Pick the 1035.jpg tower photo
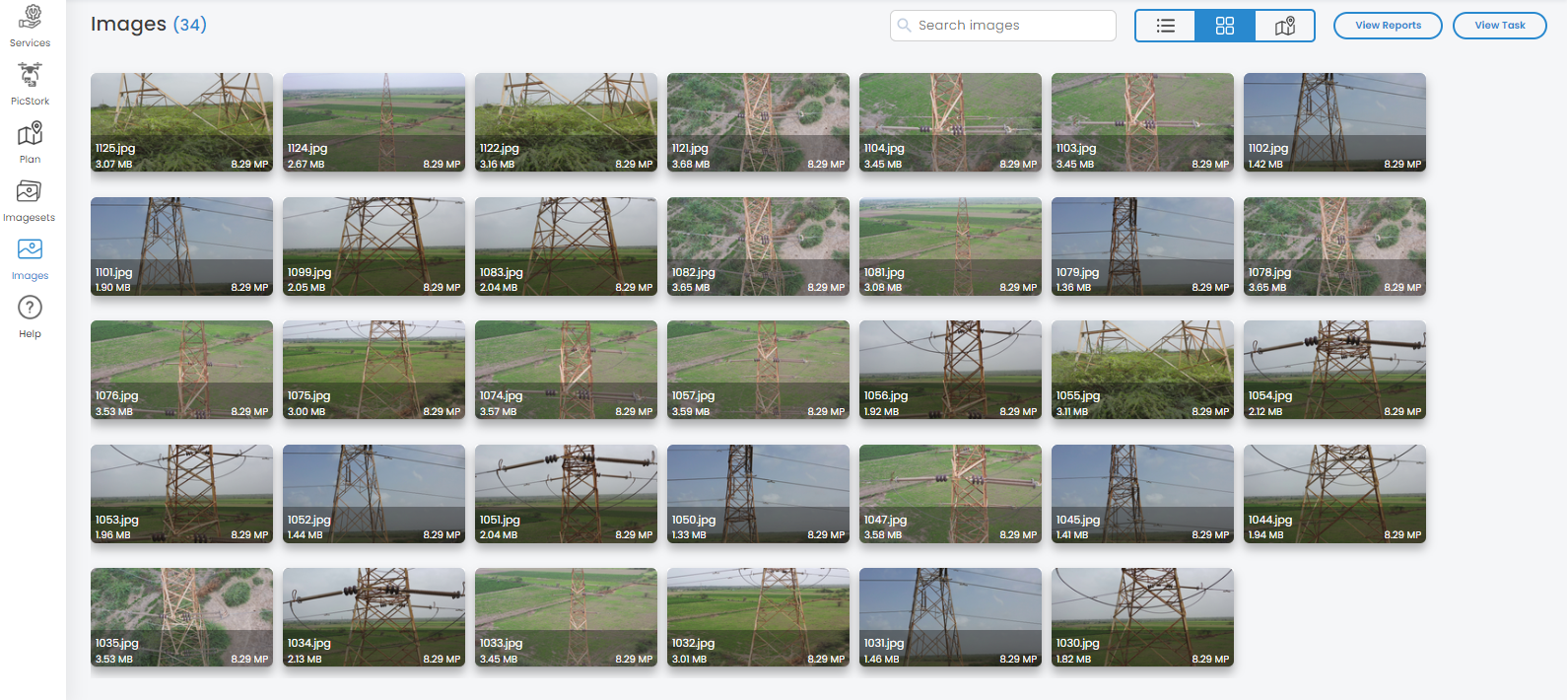Image resolution: width=1568 pixels, height=700 pixels. tap(181, 617)
